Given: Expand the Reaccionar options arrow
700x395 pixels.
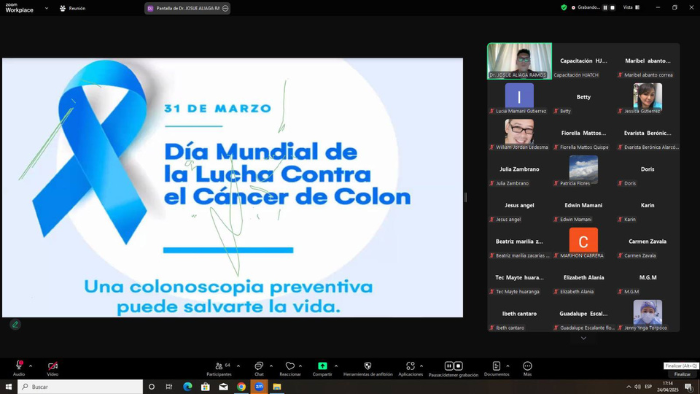Looking at the screenshot, I should point(300,366).
